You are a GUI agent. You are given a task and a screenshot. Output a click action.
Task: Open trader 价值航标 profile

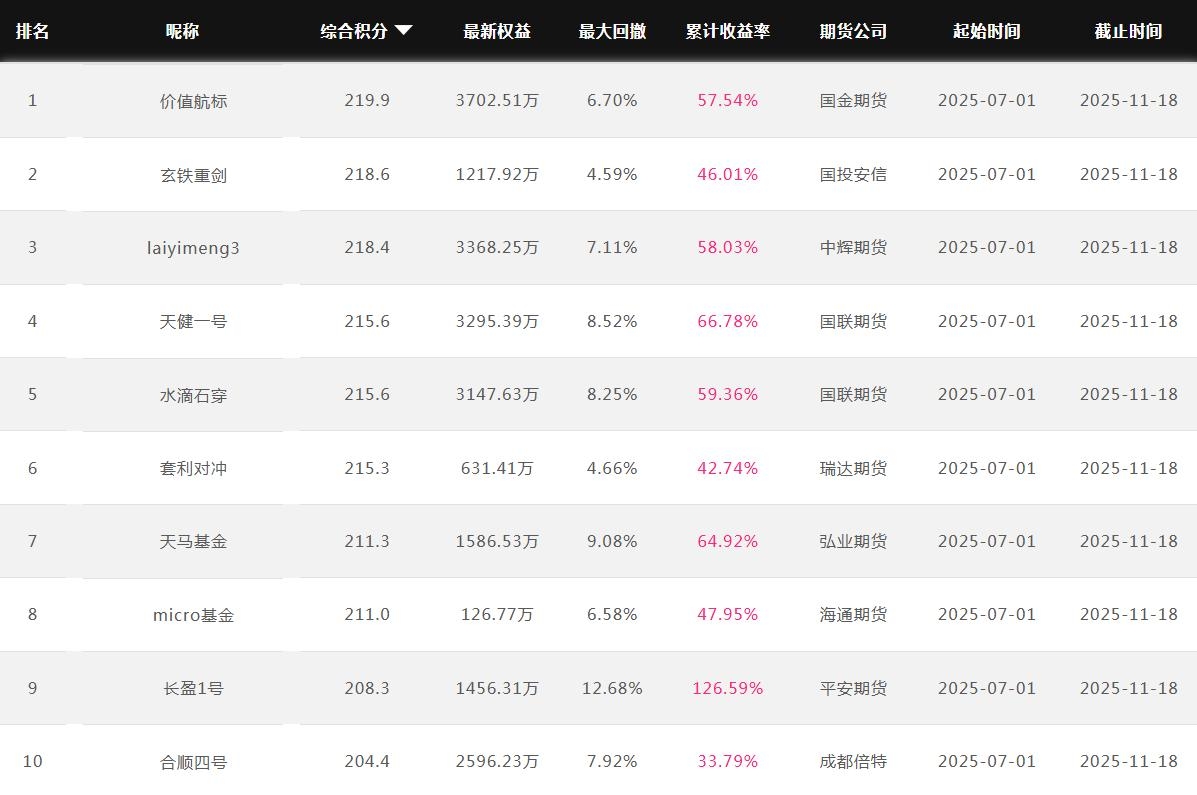pyautogui.click(x=193, y=101)
